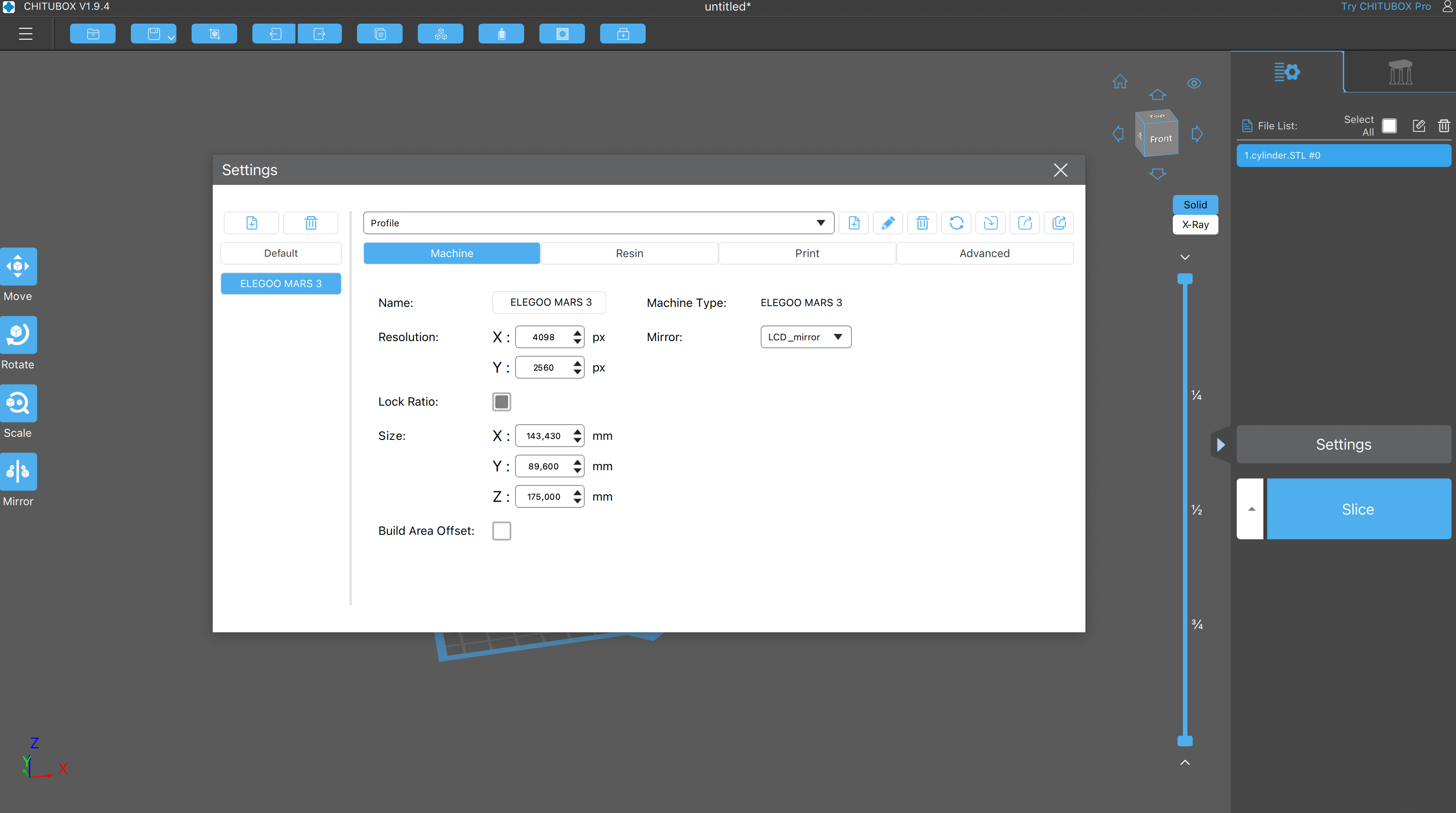Click the user account icon
Image resolution: width=1456 pixels, height=813 pixels.
point(1448,7)
